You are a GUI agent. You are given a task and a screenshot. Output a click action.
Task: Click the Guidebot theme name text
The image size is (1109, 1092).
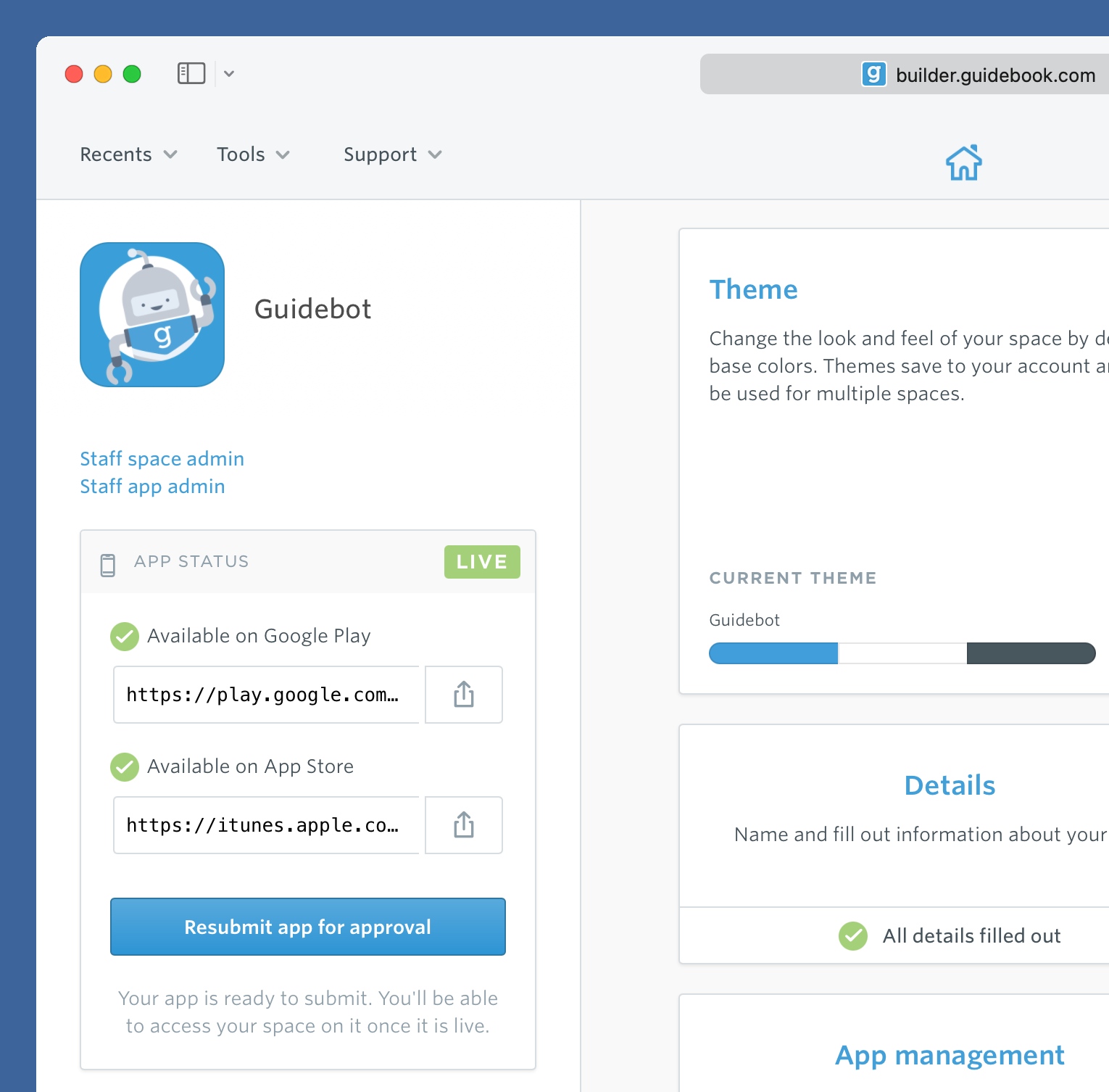744,620
